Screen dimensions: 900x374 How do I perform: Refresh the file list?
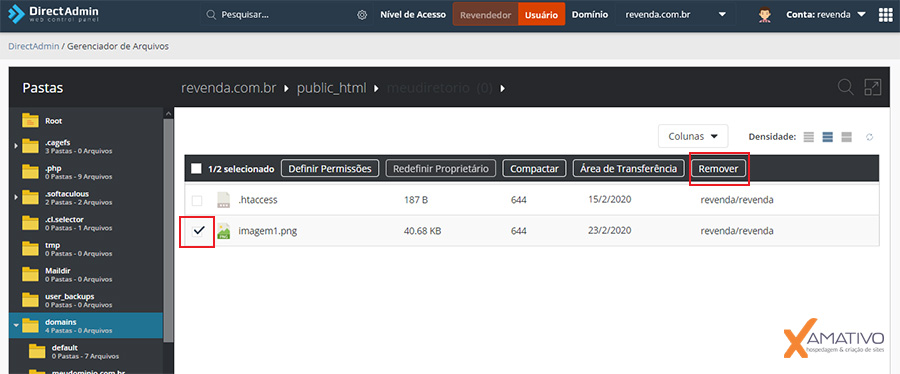(x=870, y=137)
